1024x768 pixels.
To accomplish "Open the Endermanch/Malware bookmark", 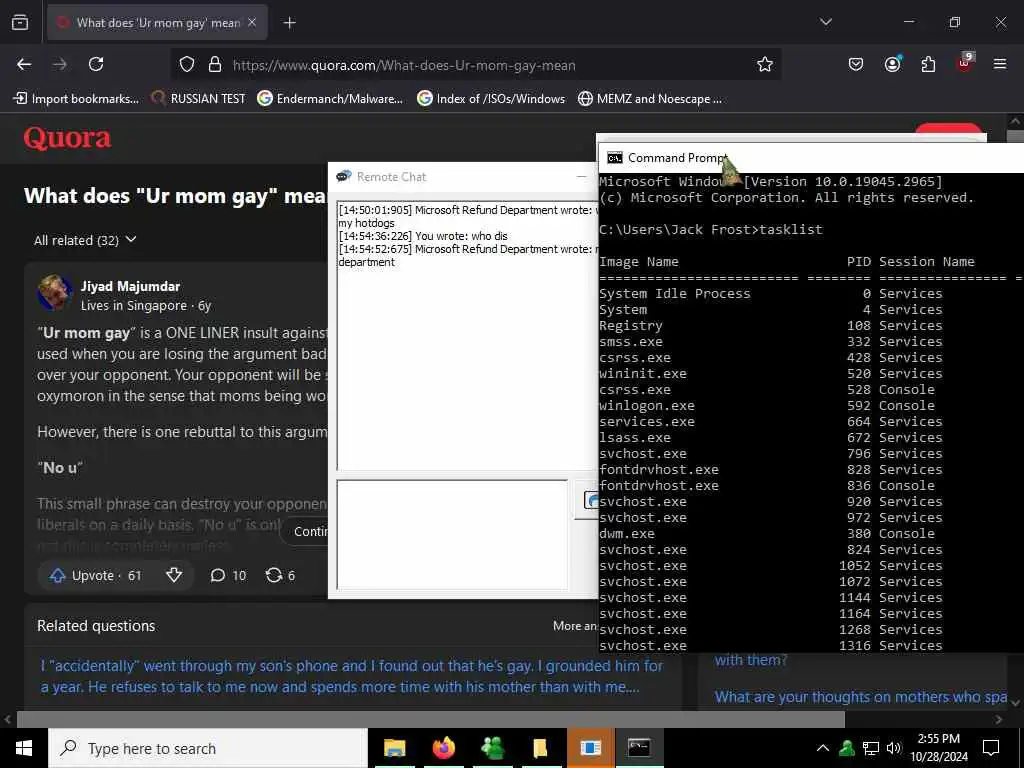I will [x=330, y=99].
